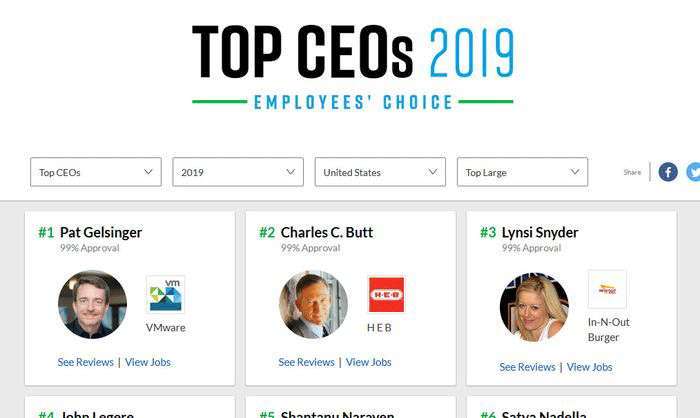See Reviews for Pat Gelsinger's VMware
Image resolution: width=700 pixels, height=418 pixels.
coord(86,362)
